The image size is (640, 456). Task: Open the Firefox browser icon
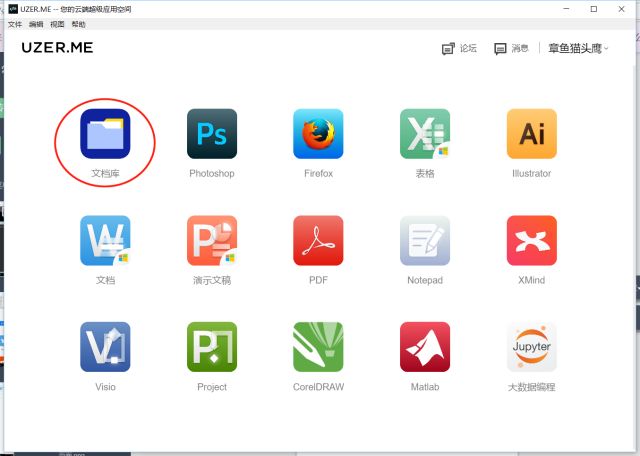click(318, 134)
